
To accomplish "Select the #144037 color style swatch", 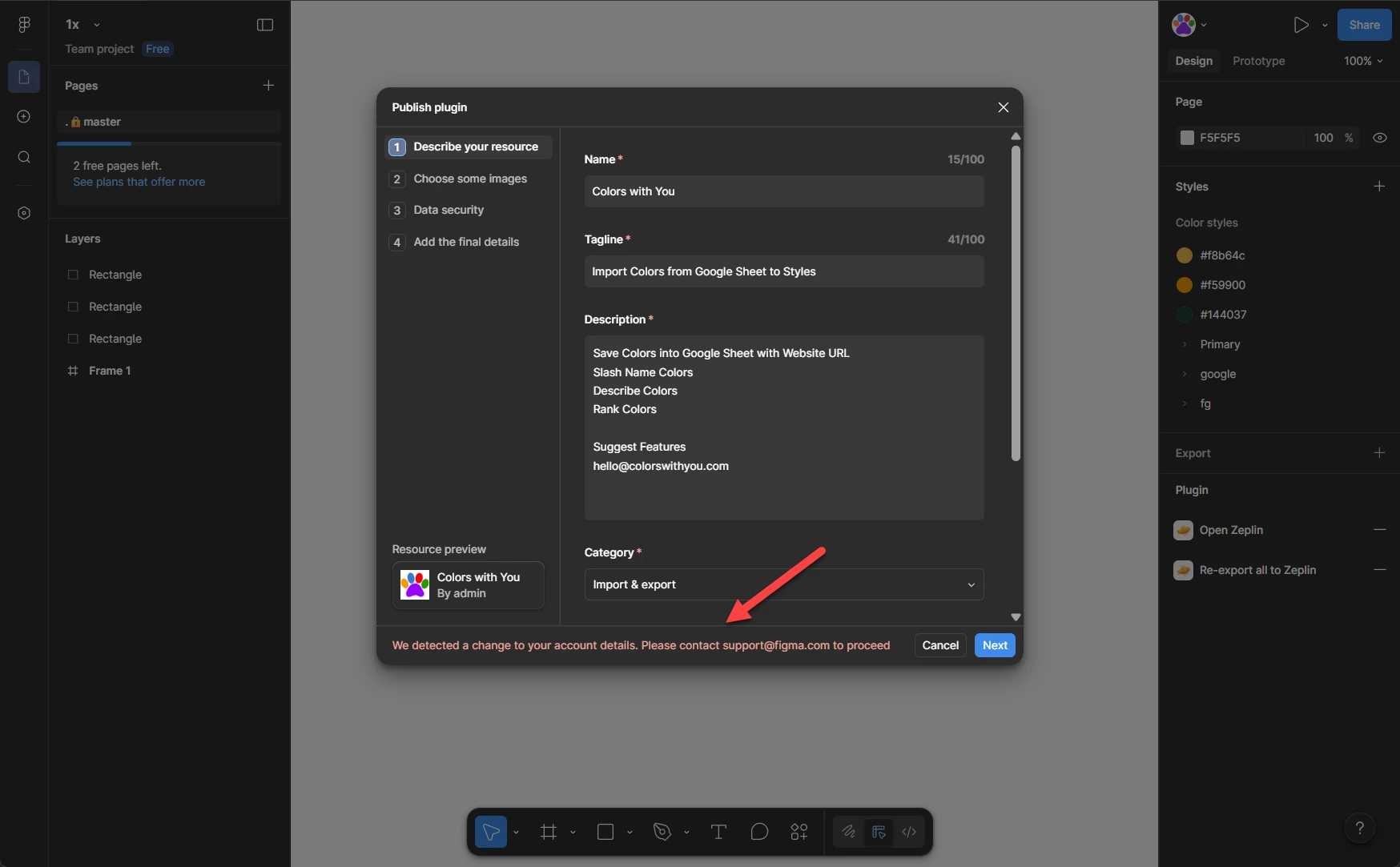I will pos(1184,315).
